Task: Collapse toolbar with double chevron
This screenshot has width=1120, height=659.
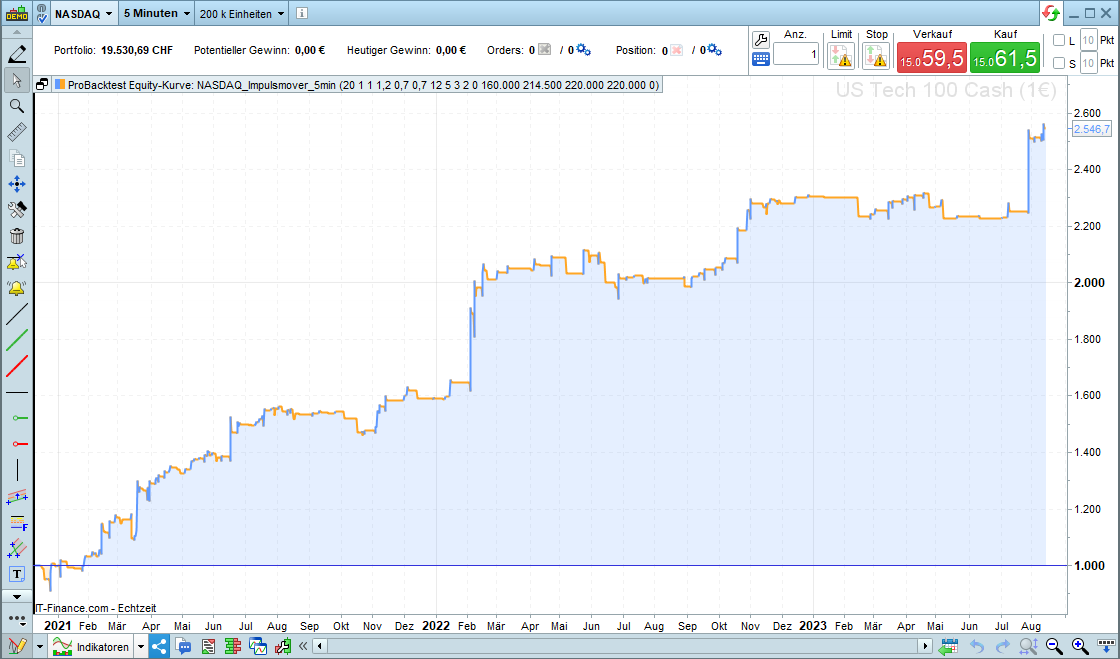Action: [x=303, y=647]
